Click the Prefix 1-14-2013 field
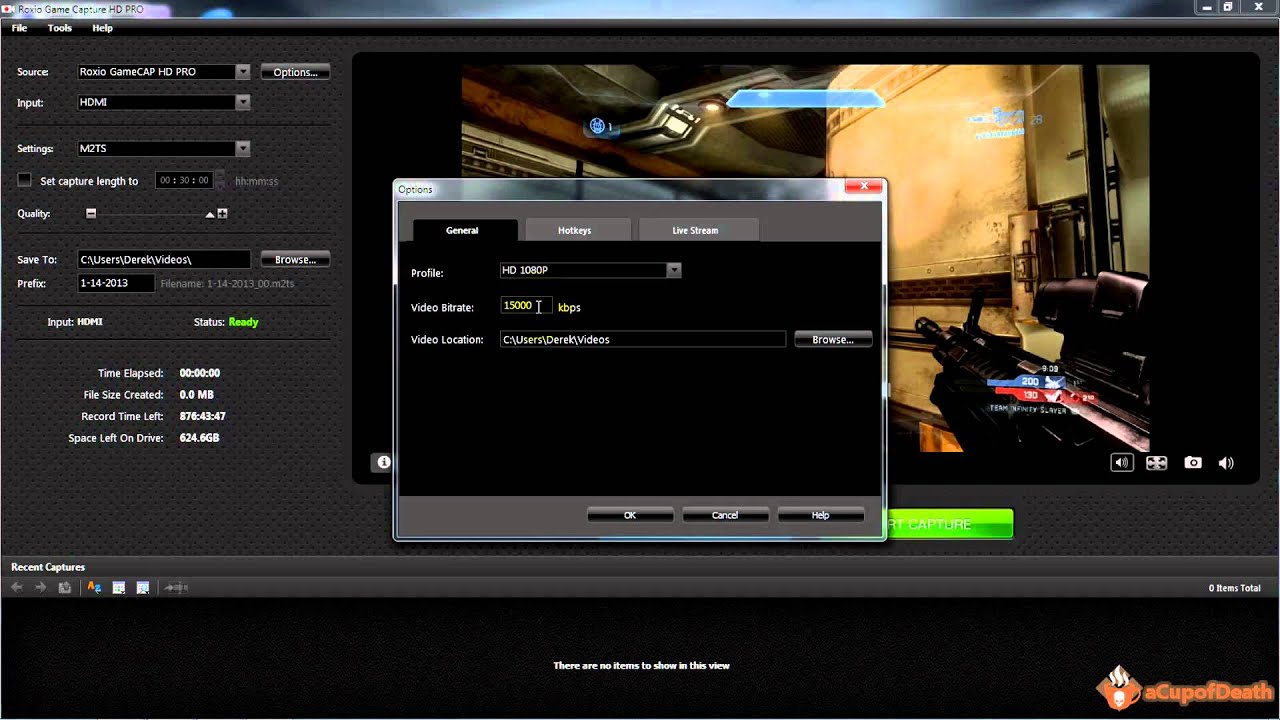 (116, 283)
